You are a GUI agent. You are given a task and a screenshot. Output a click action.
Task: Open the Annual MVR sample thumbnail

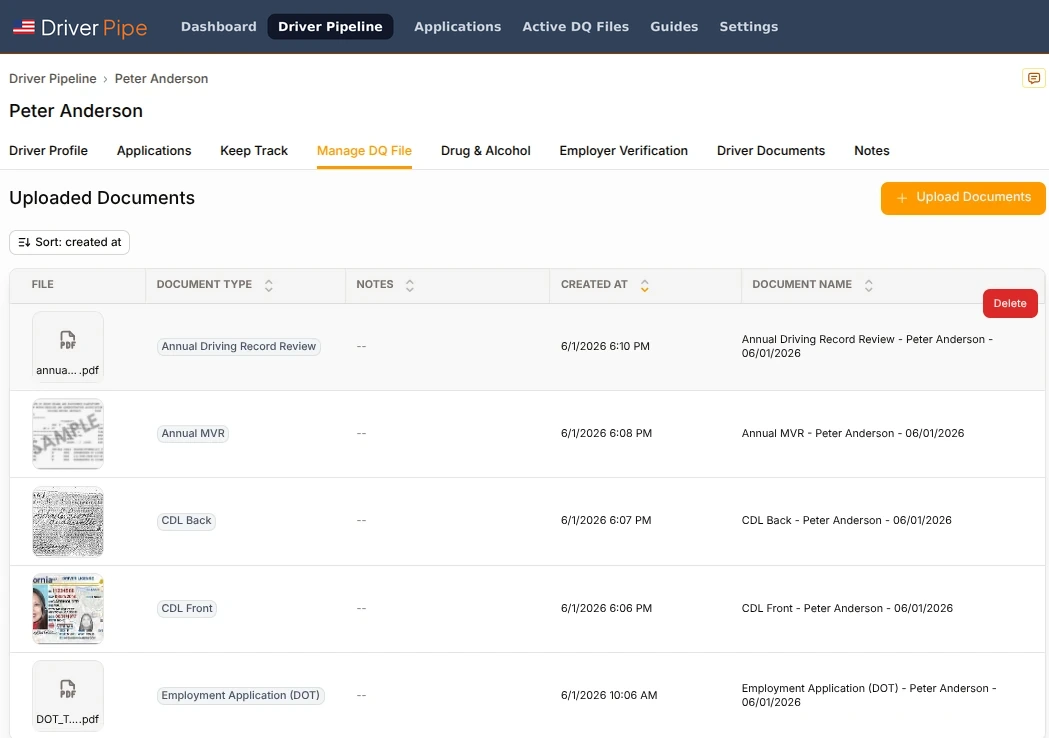click(68, 434)
